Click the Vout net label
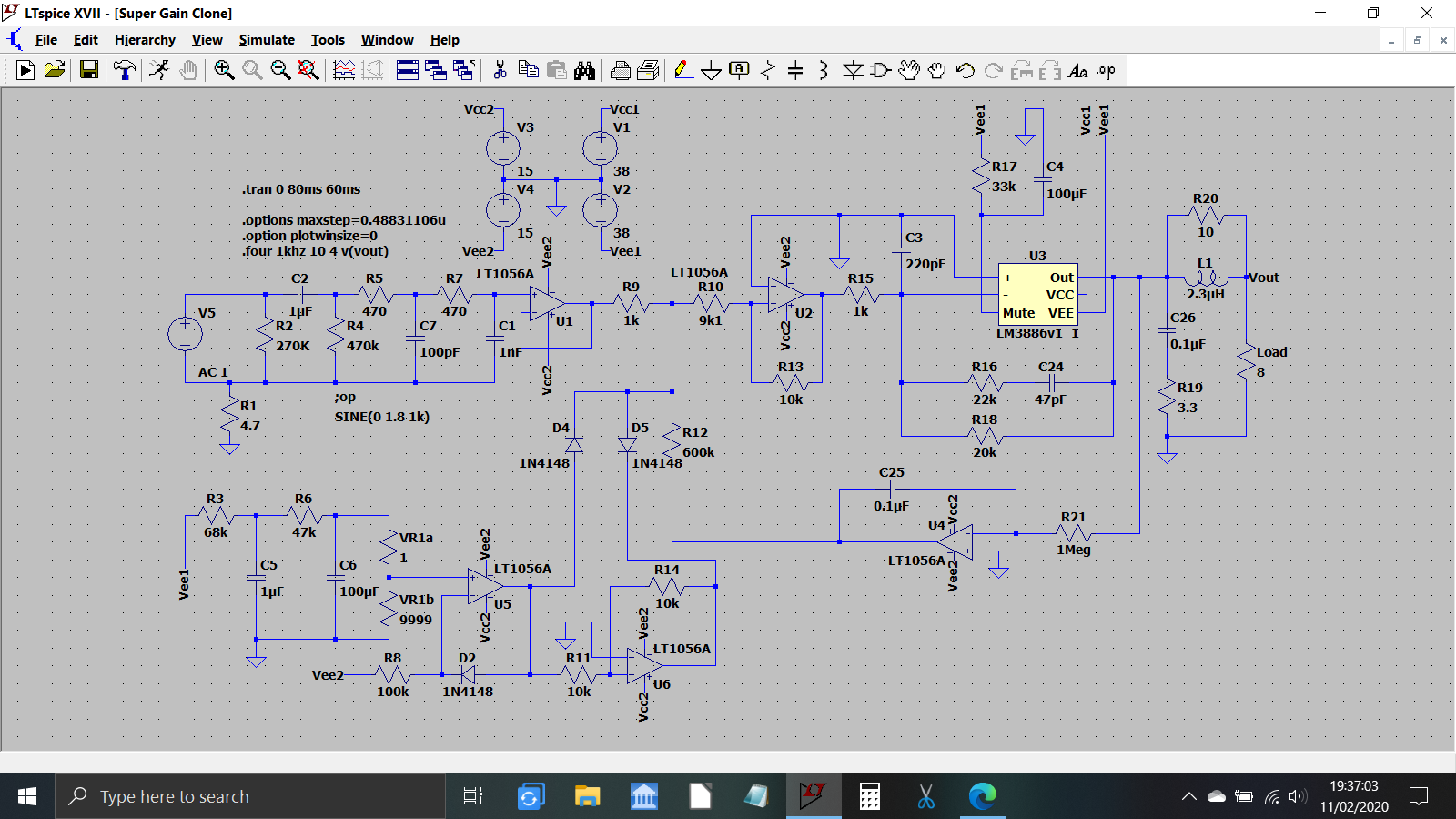The width and height of the screenshot is (1456, 819). [1264, 278]
